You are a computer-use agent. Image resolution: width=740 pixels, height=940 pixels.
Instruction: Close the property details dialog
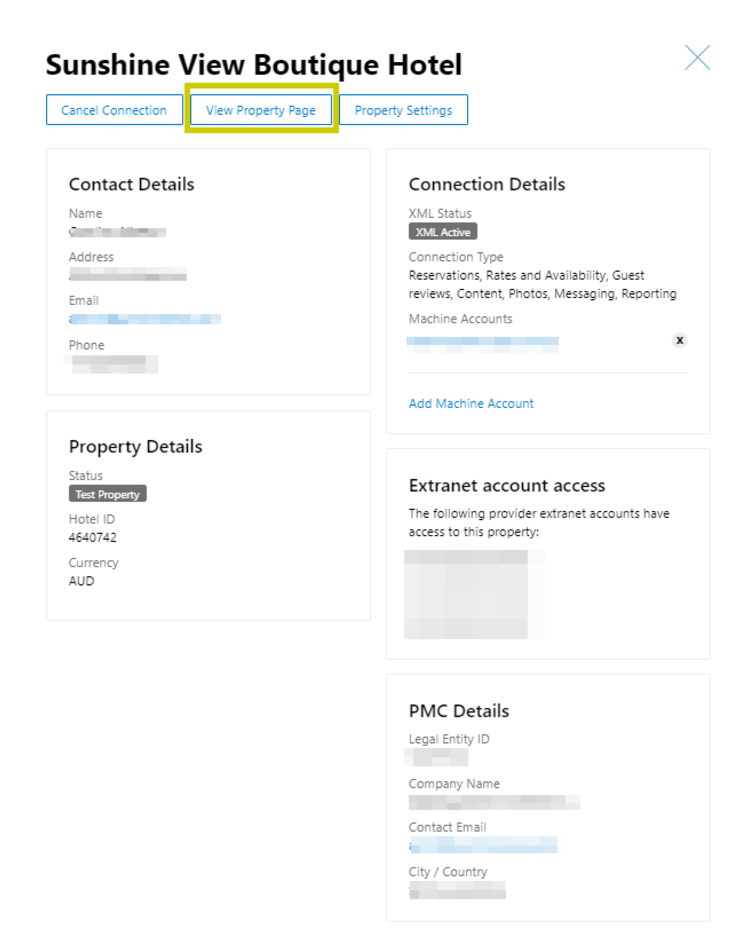click(697, 58)
